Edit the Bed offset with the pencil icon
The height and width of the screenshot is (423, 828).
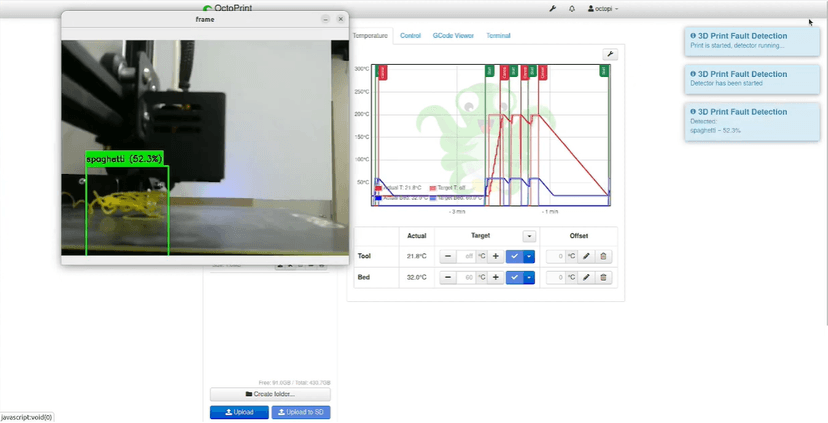(586, 277)
